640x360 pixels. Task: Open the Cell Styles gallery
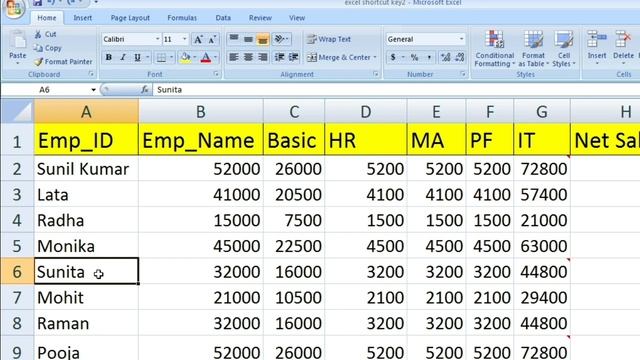[x=564, y=49]
